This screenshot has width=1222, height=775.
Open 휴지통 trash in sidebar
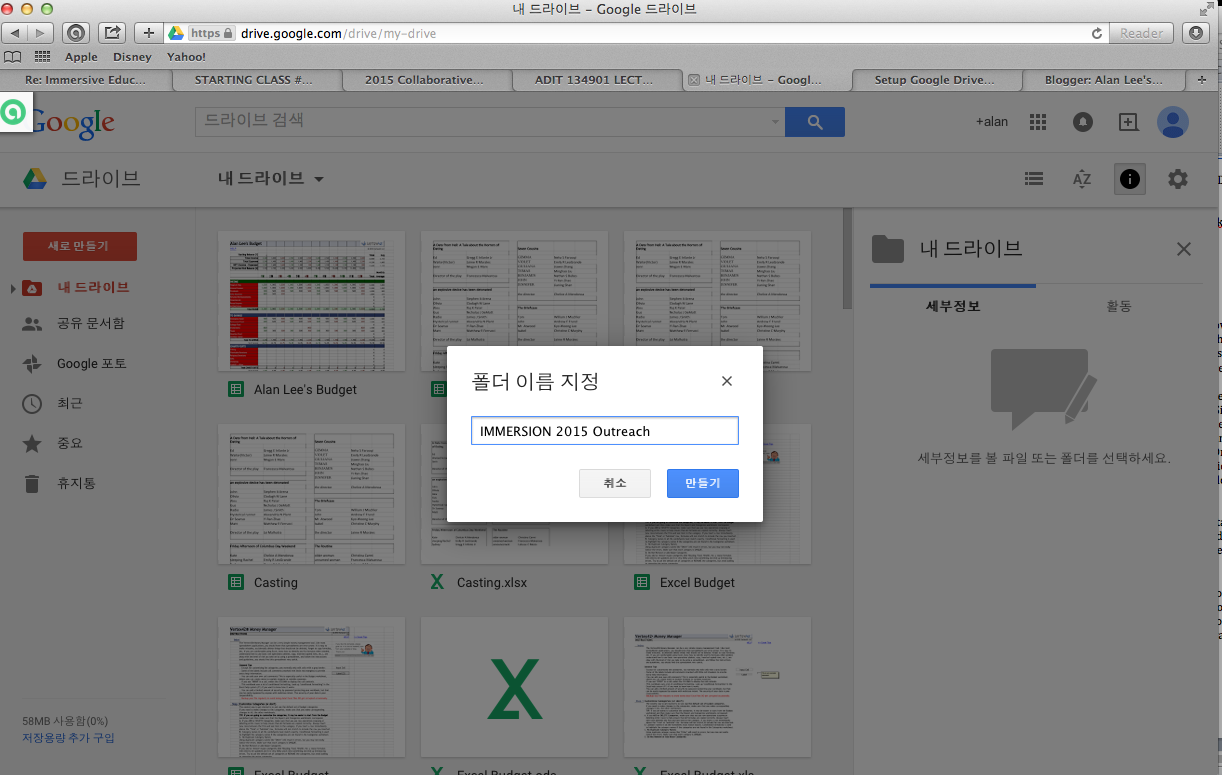[x=76, y=483]
